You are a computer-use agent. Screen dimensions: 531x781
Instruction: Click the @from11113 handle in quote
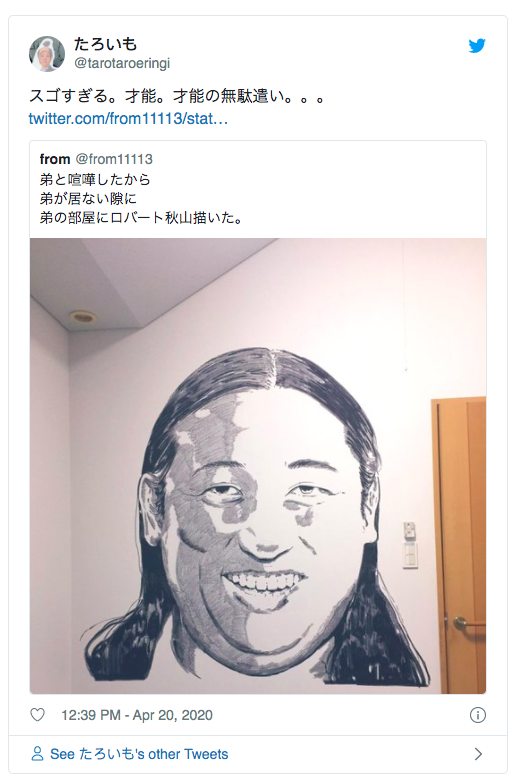click(x=114, y=159)
